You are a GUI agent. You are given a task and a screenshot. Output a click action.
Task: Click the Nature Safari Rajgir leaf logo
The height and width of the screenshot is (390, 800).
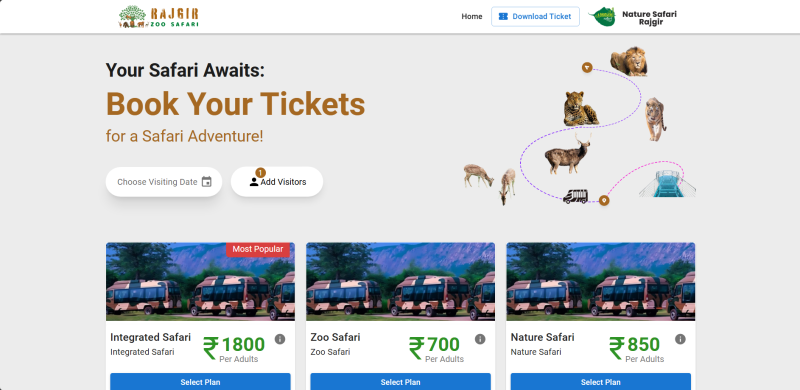coord(603,16)
